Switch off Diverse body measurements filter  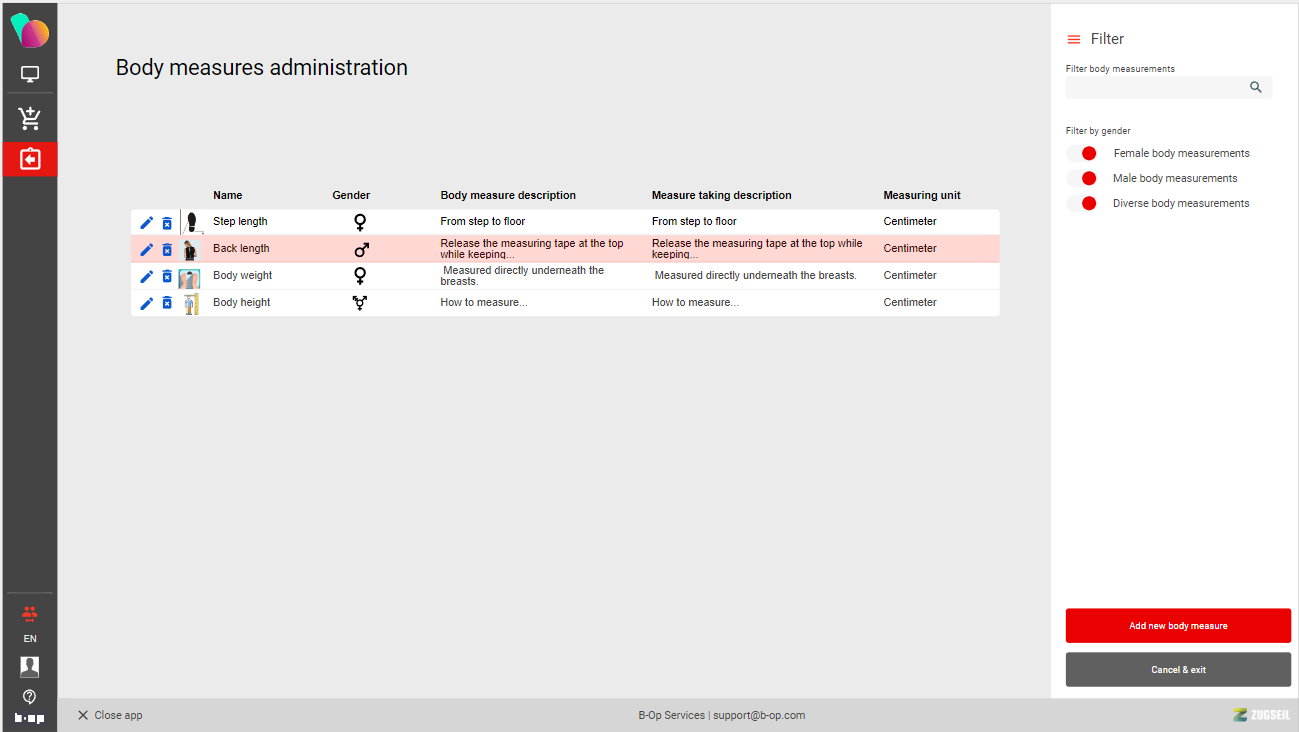1082,203
